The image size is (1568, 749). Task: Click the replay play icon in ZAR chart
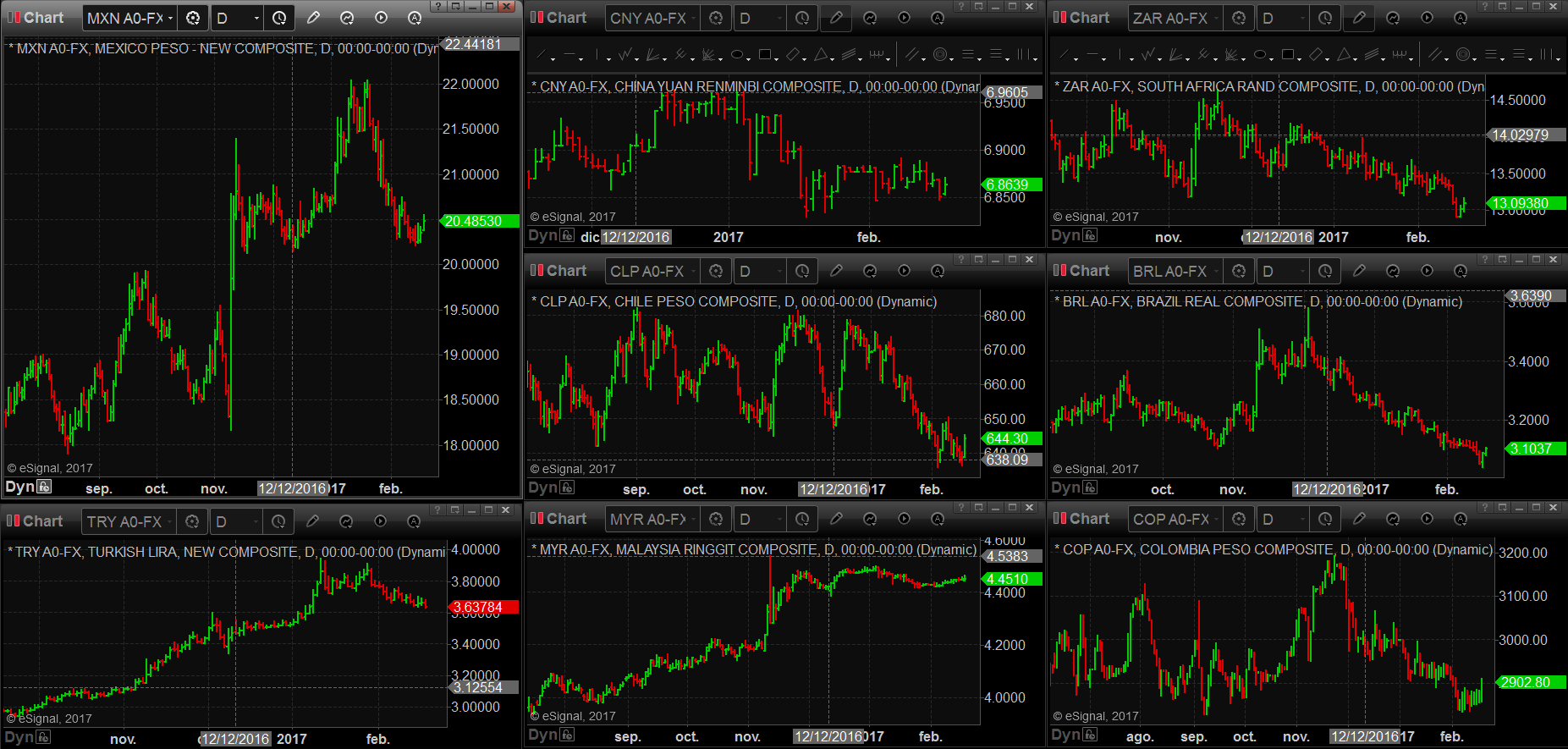coord(1427,18)
